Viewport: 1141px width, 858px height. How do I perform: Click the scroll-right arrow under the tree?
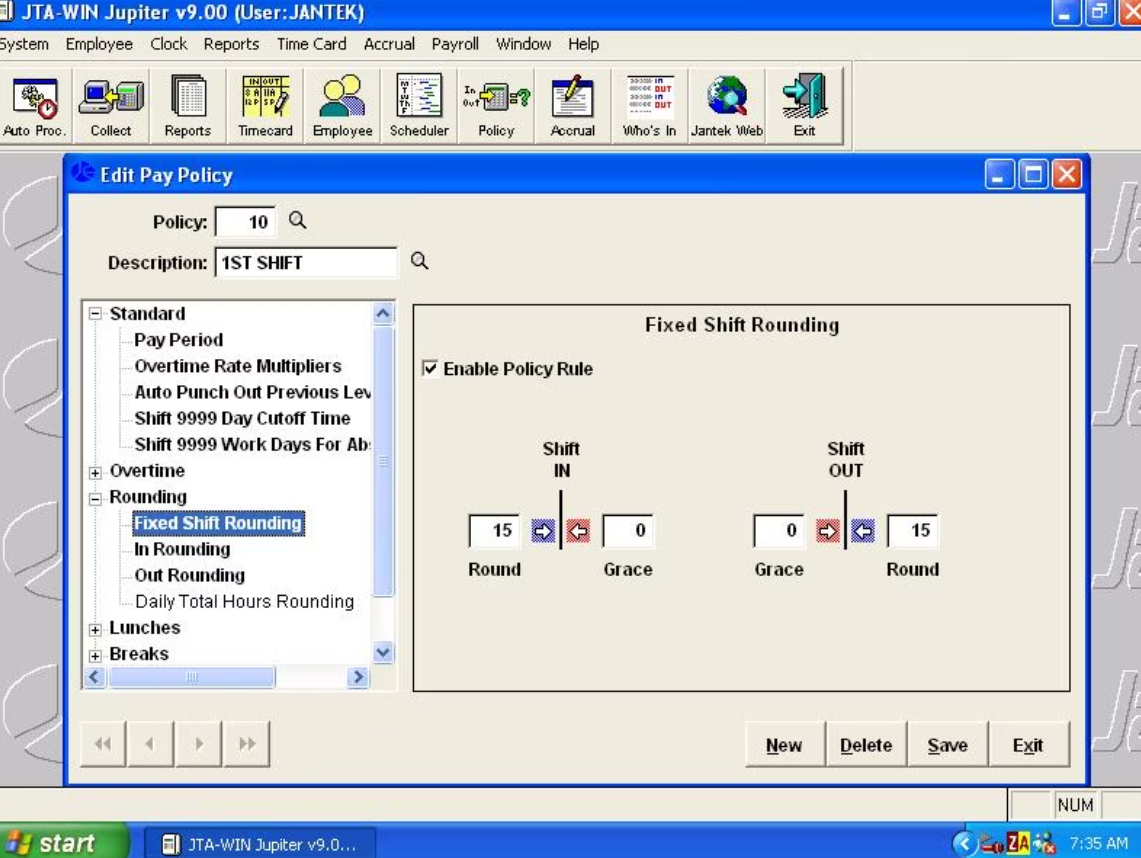[x=358, y=677]
